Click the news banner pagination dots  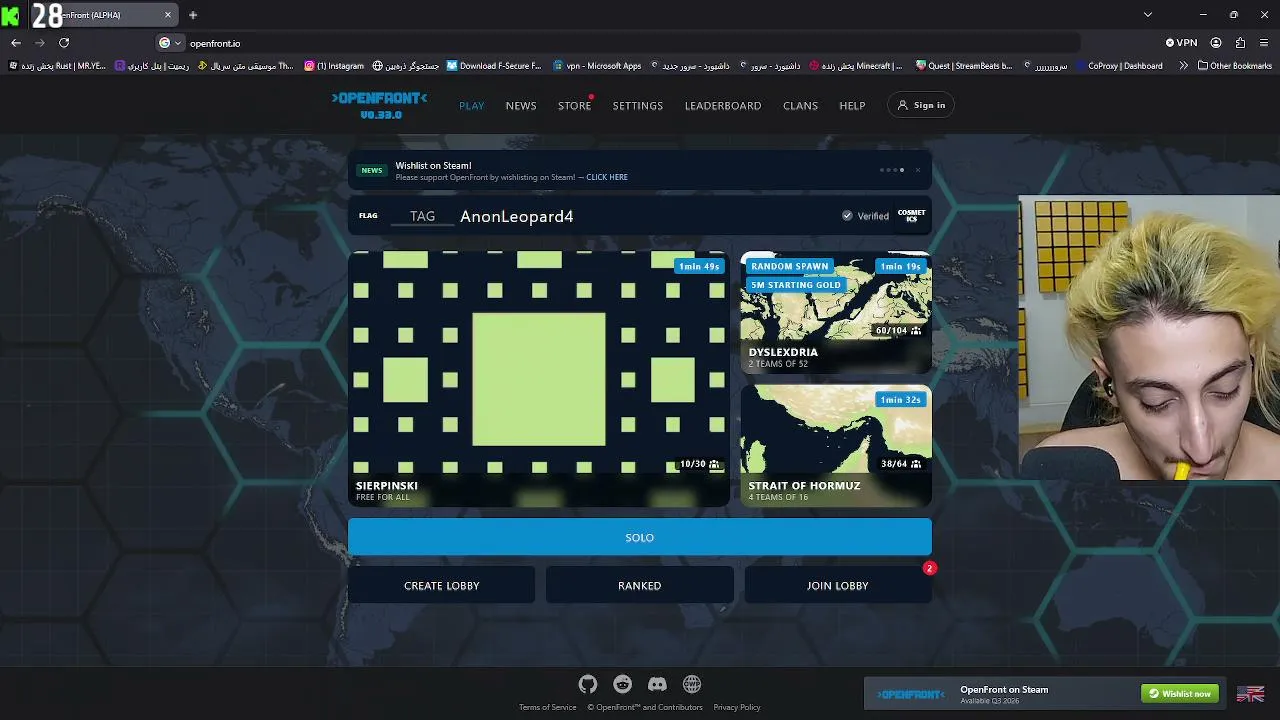tap(892, 170)
